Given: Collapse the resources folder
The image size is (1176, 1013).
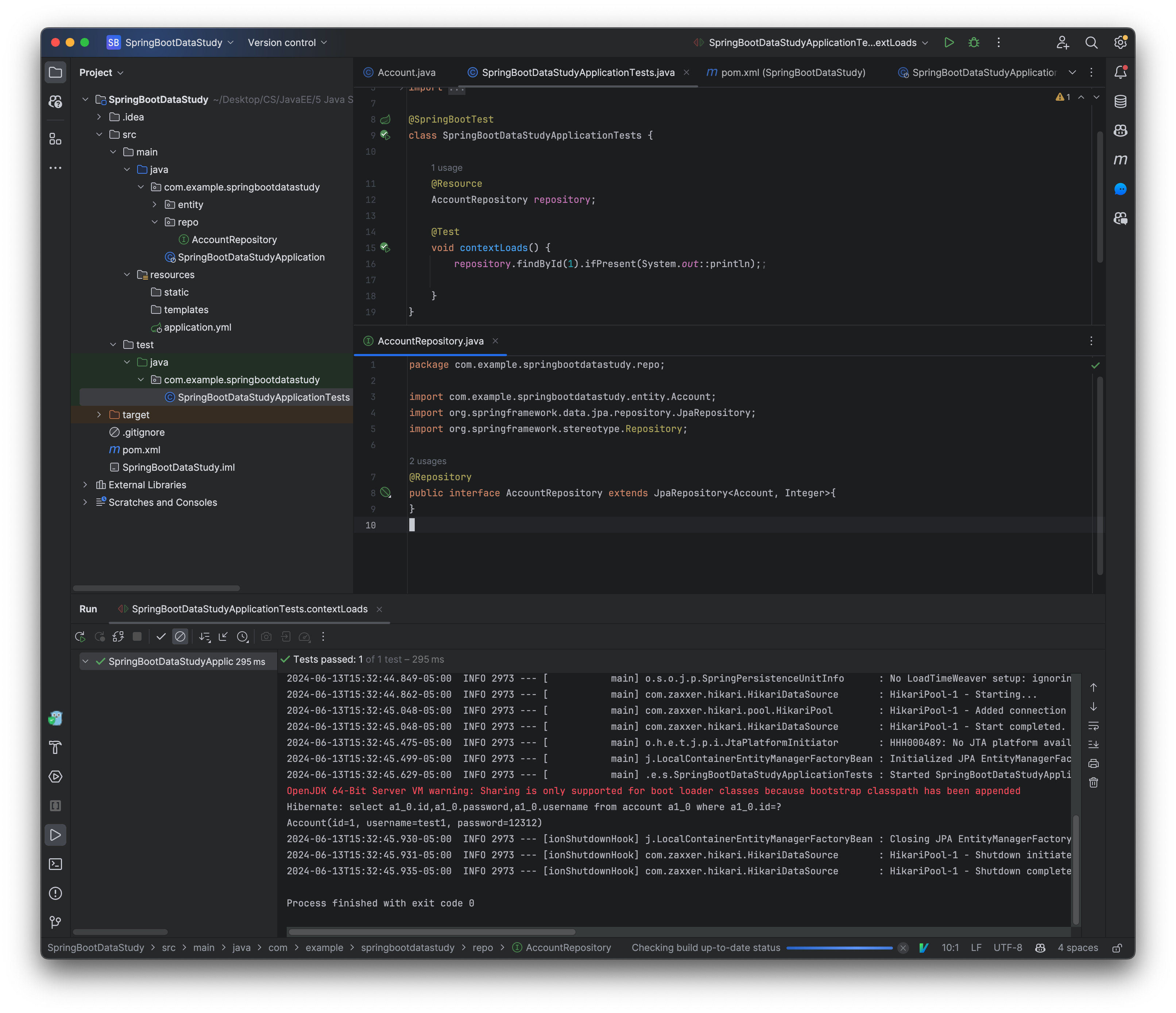Looking at the screenshot, I should pyautogui.click(x=127, y=274).
